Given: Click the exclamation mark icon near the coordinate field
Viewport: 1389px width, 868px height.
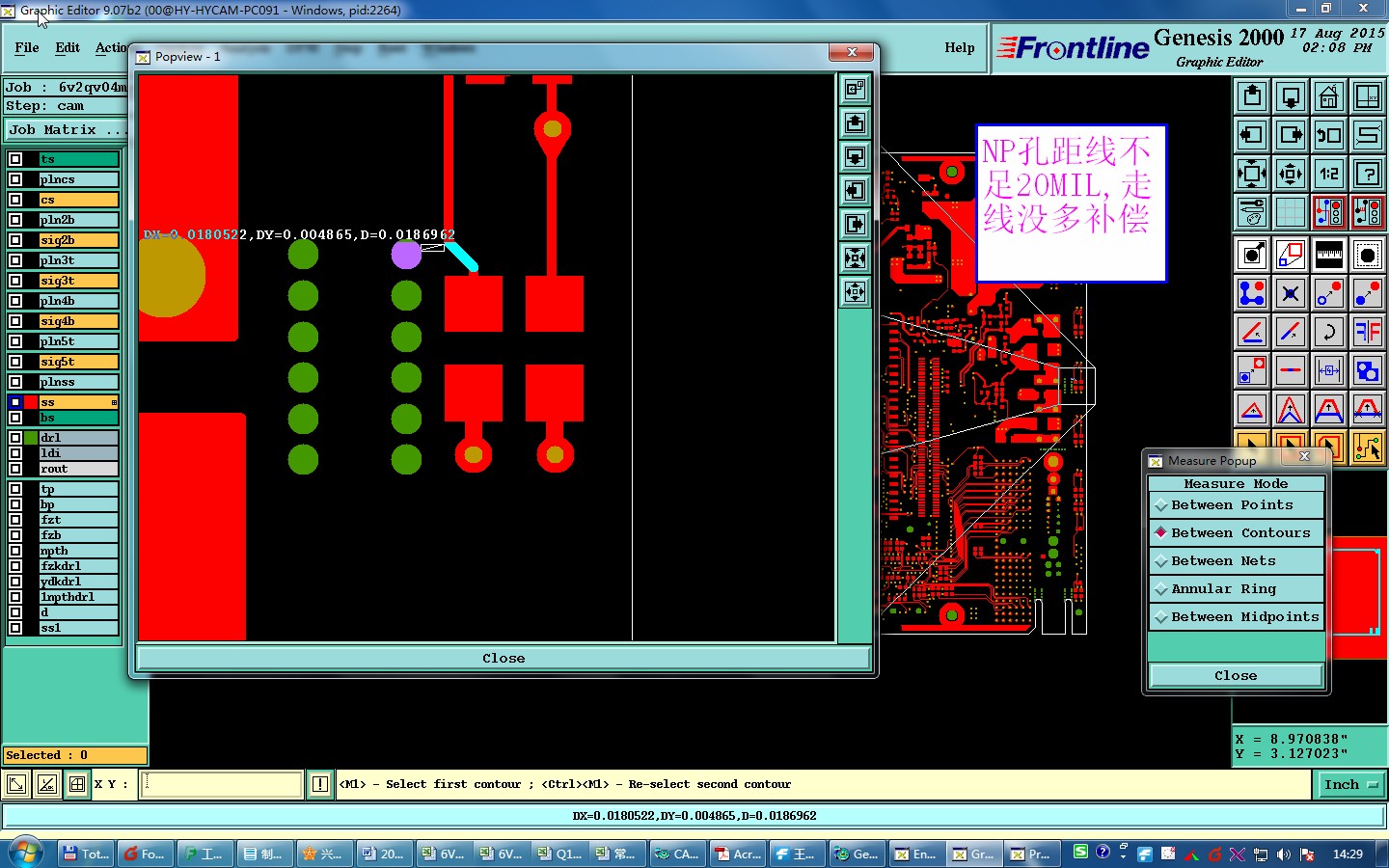Looking at the screenshot, I should (x=320, y=784).
